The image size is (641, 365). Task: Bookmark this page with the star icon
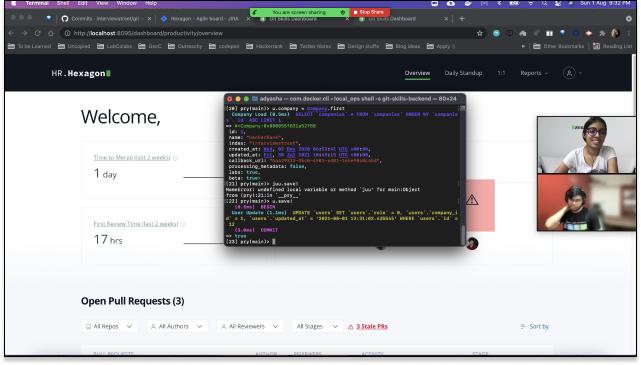click(480, 33)
